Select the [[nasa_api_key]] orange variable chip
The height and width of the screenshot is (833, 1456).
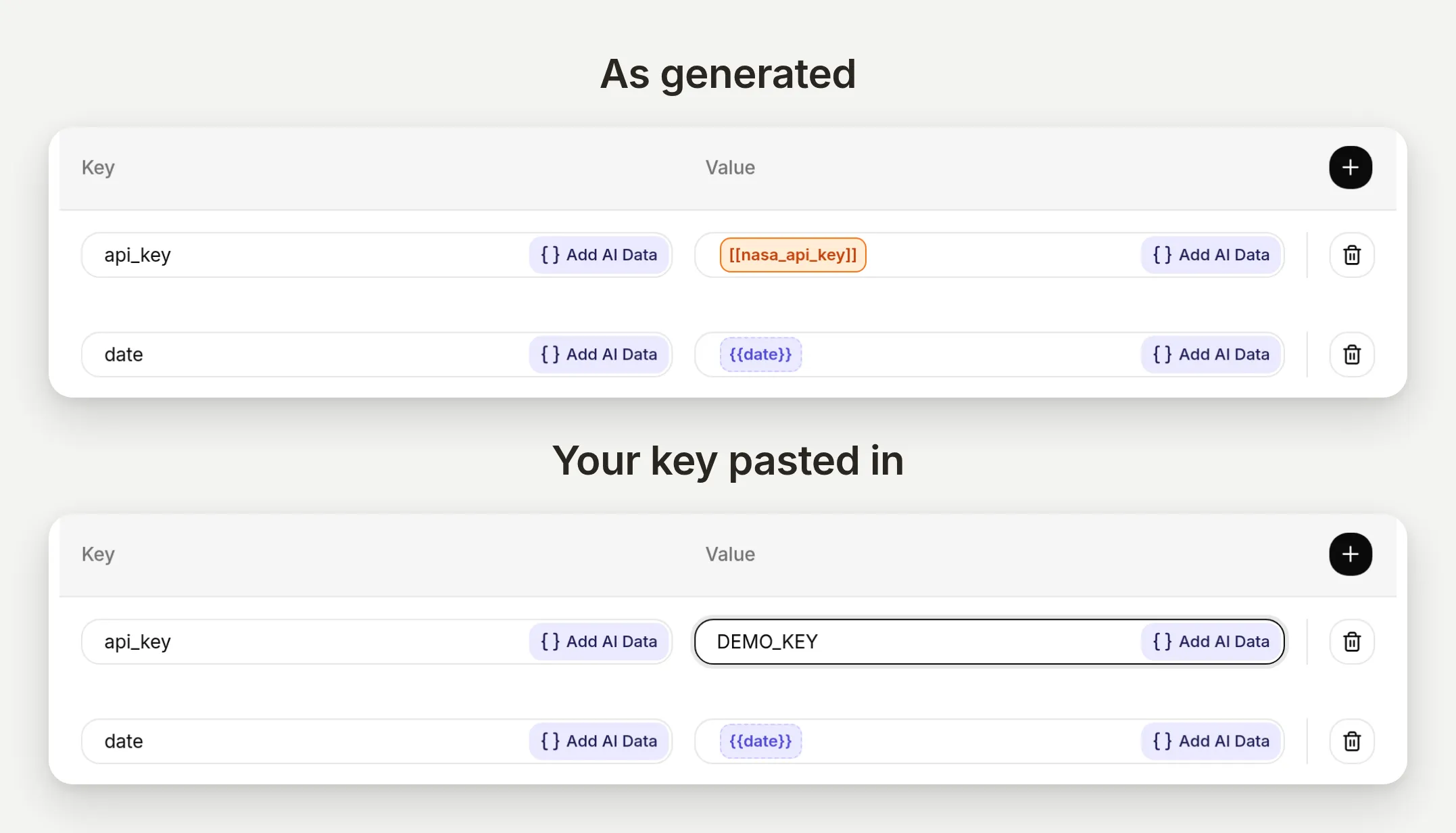(793, 255)
